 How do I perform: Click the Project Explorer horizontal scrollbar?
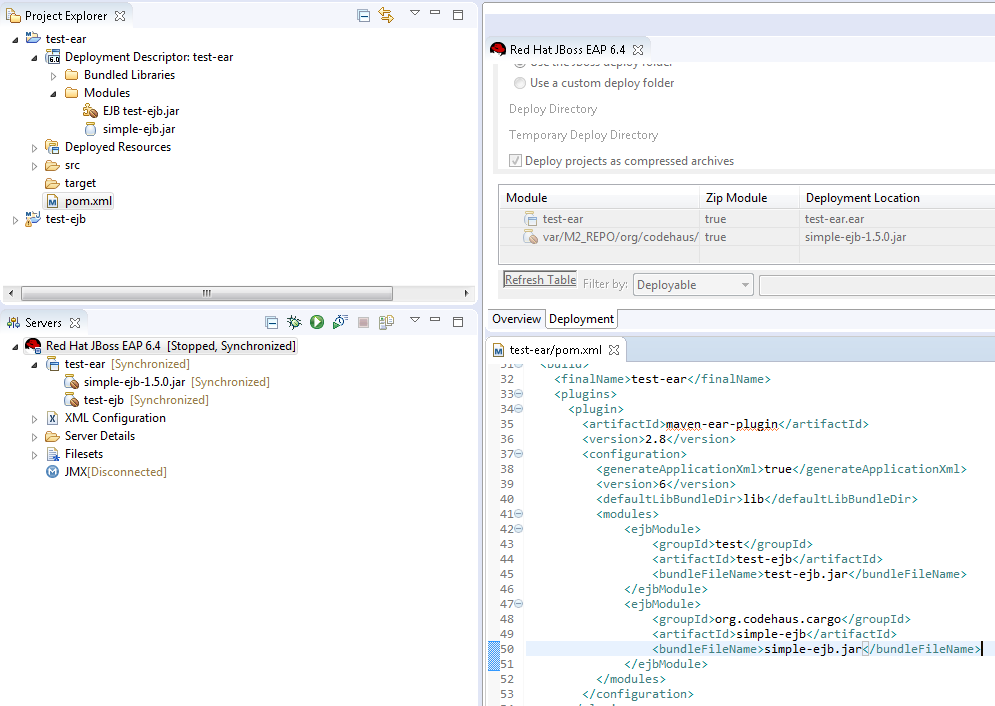(x=207, y=293)
